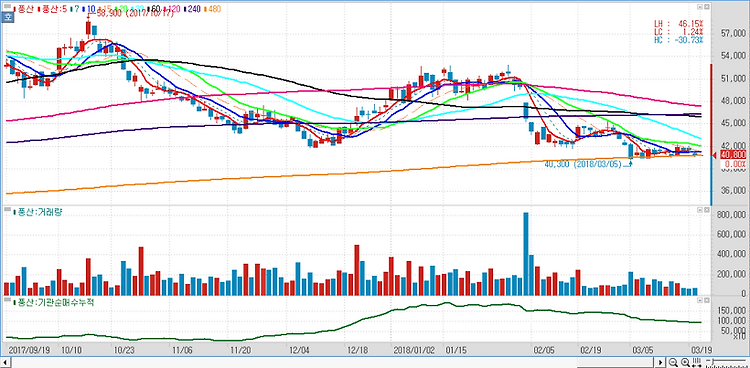
Task: Minimize the price chart panel
Action: click(x=700, y=7)
